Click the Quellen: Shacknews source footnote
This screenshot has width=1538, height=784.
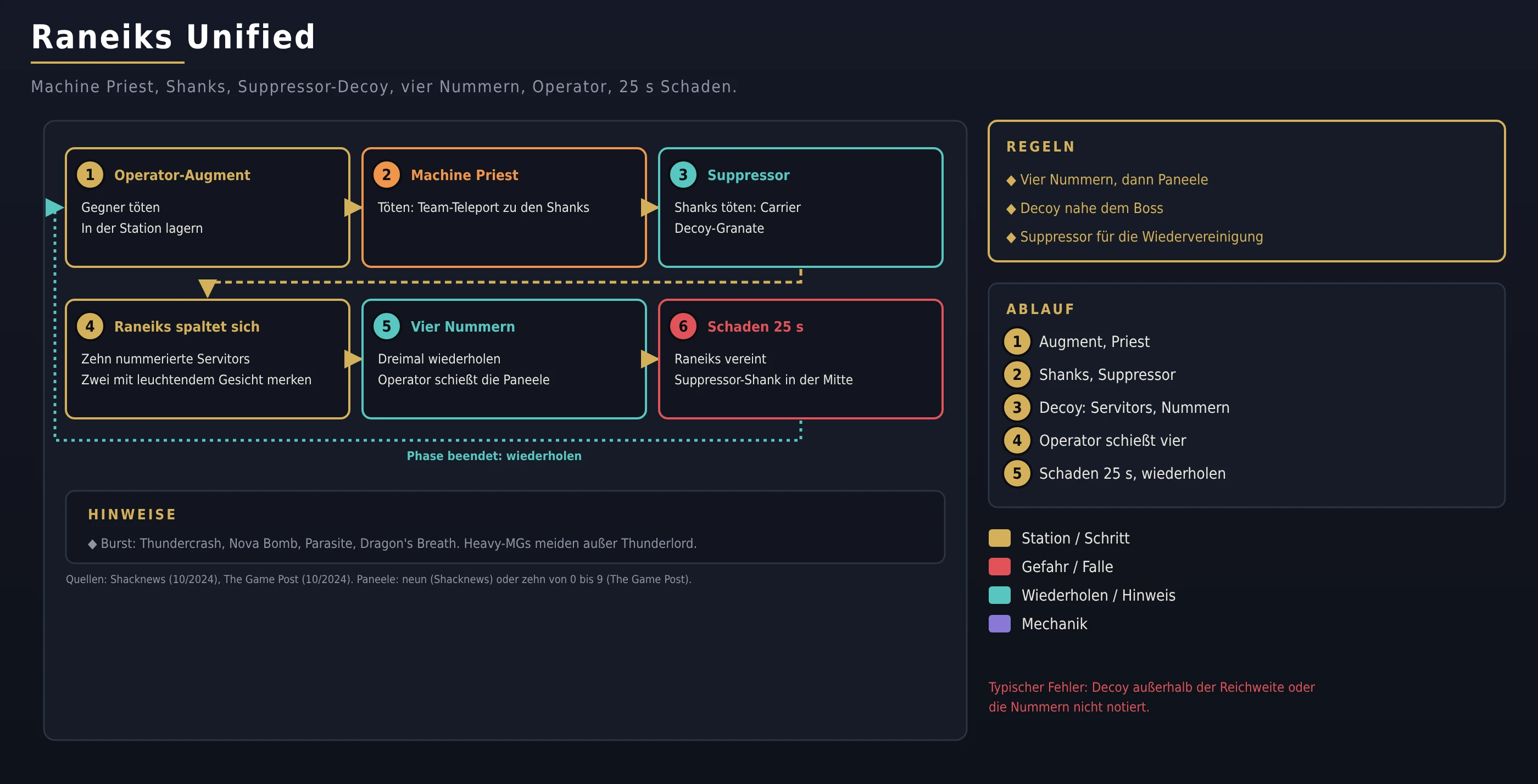point(378,579)
